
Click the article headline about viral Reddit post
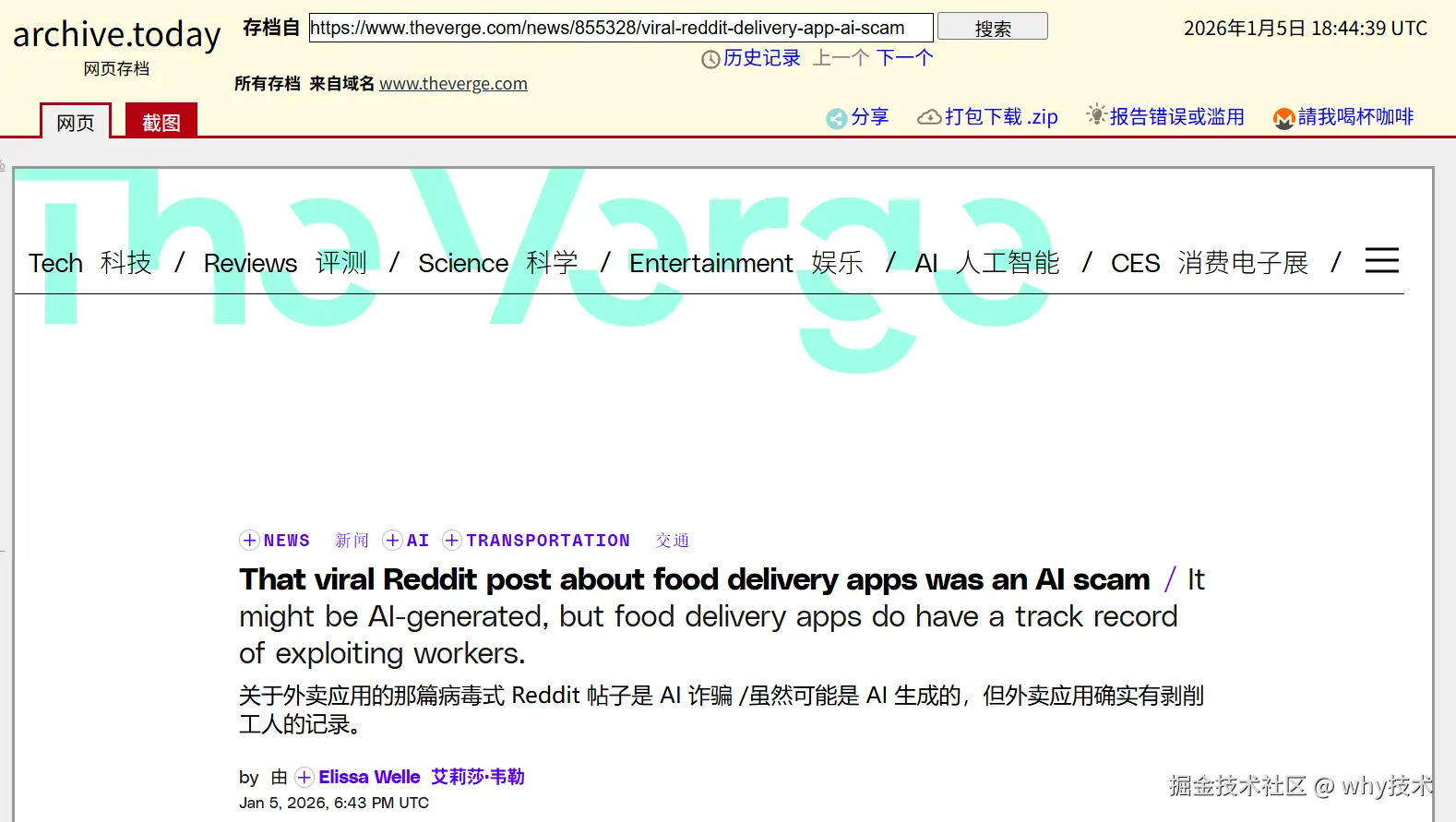coord(695,579)
